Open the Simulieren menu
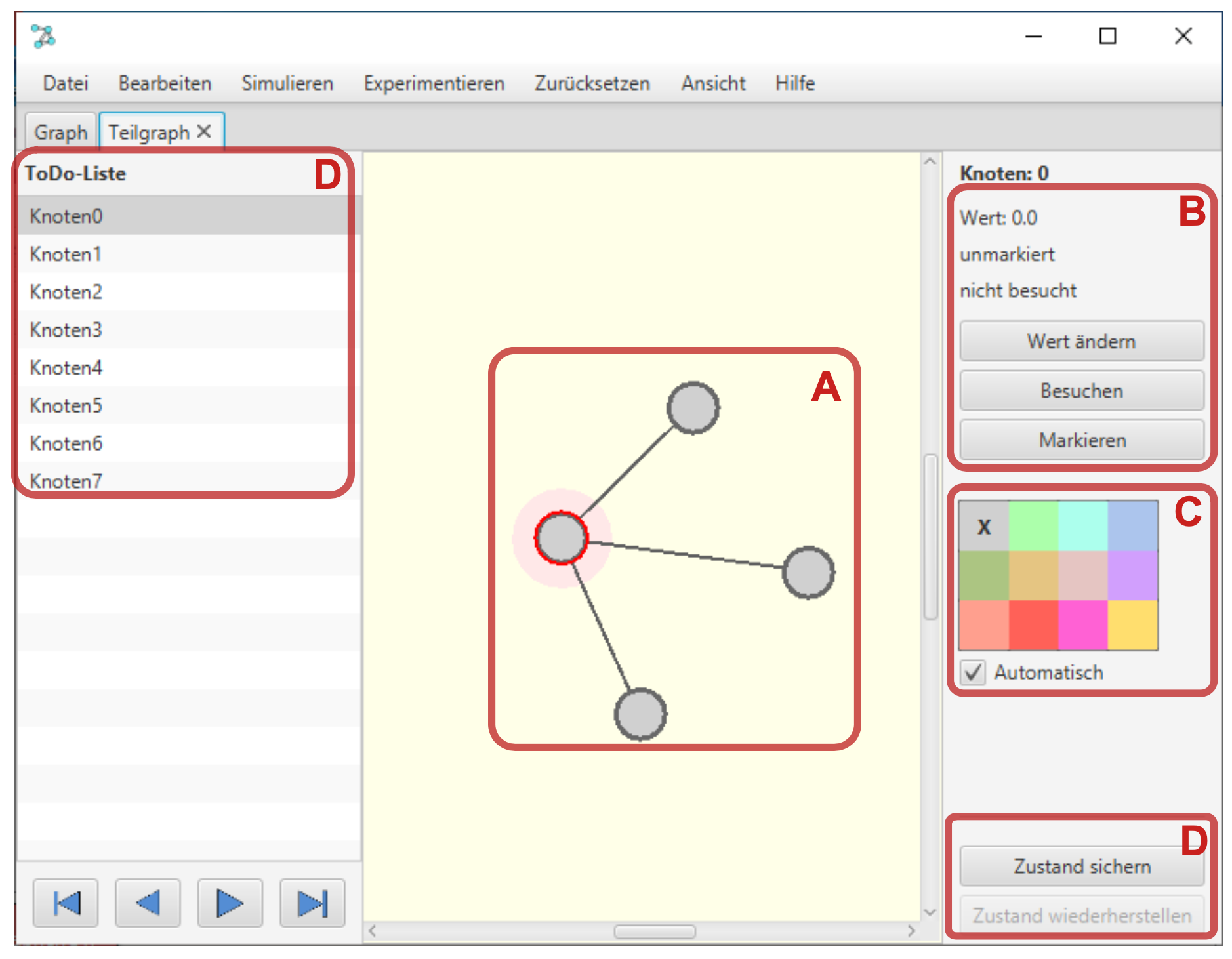Viewport: 1232px width, 959px height. (287, 83)
